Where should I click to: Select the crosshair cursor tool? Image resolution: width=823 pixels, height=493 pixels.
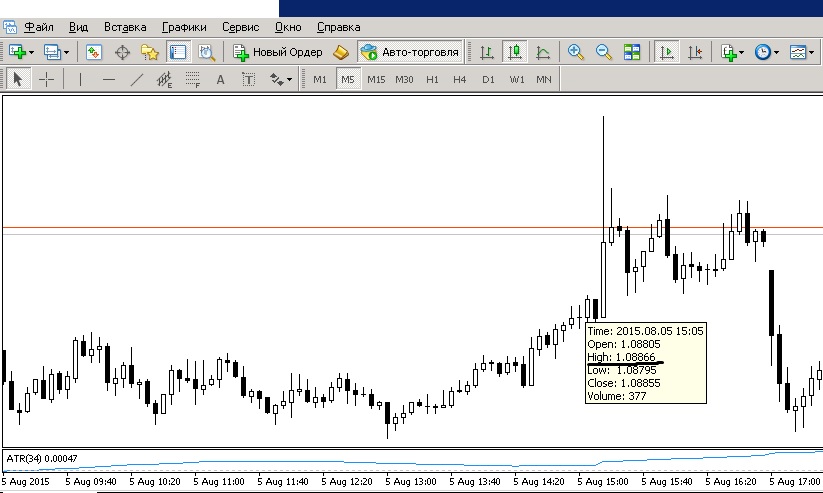pyautogui.click(x=46, y=79)
